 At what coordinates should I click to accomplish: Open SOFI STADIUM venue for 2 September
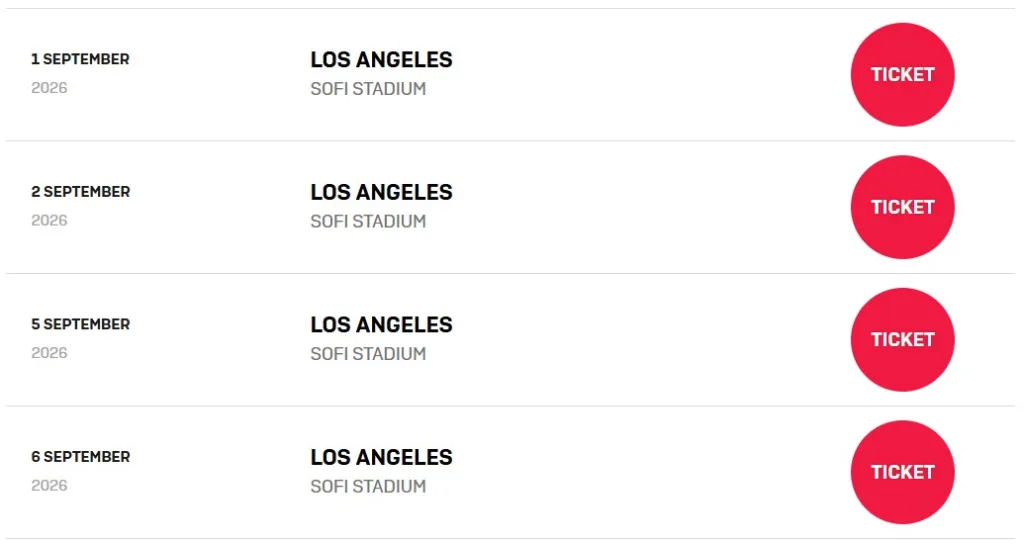pyautogui.click(x=368, y=221)
